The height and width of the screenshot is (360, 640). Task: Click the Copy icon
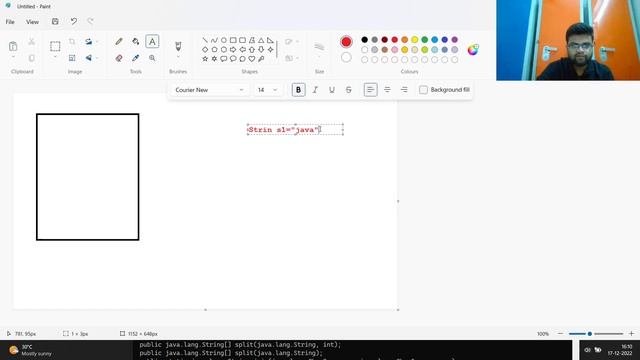coord(31,58)
